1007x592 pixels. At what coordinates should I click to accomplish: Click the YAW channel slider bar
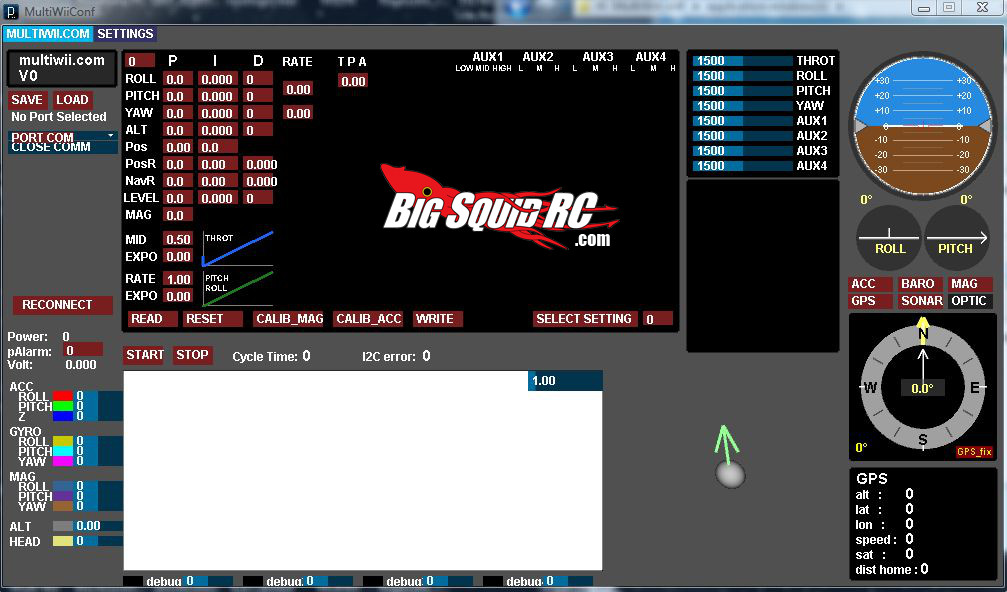[742, 105]
